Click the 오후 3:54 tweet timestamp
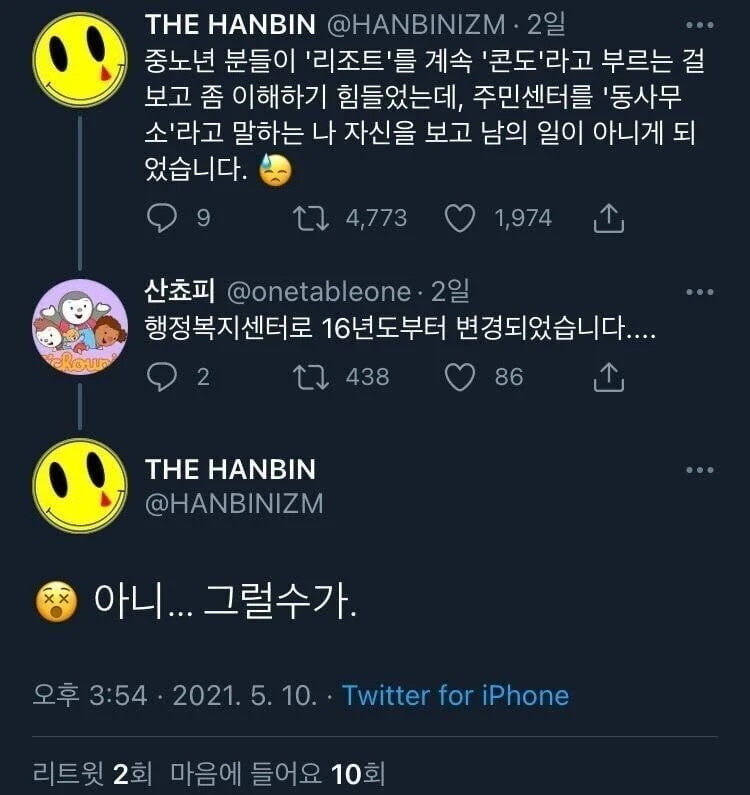 pos(90,696)
